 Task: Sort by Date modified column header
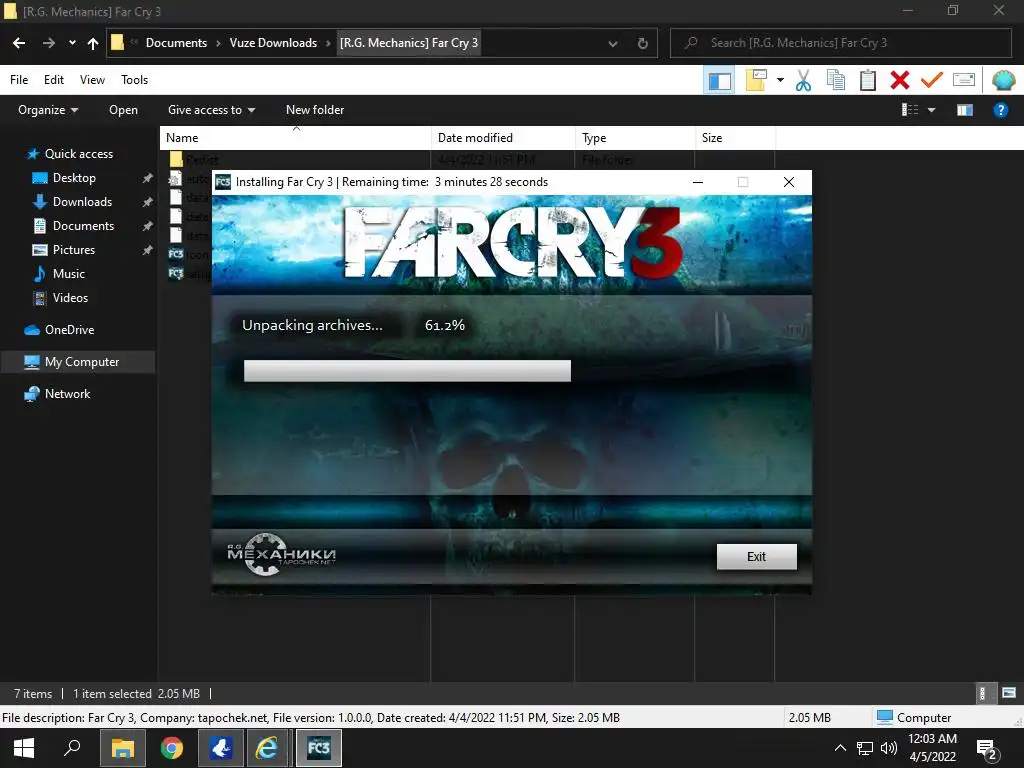coord(503,138)
